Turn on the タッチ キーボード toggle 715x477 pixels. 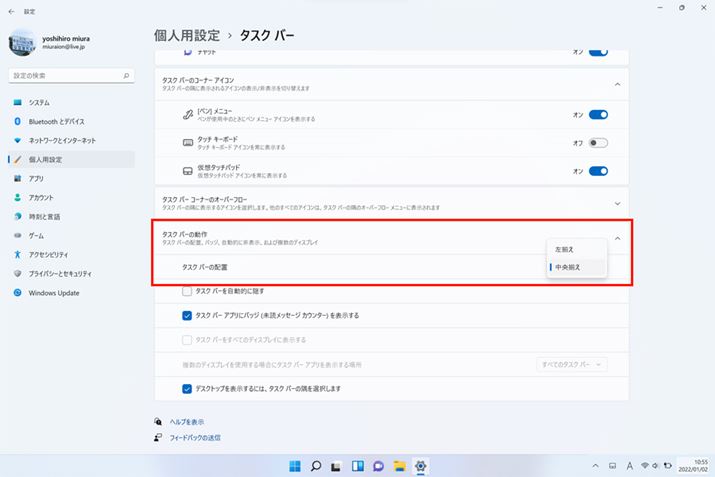click(598, 143)
